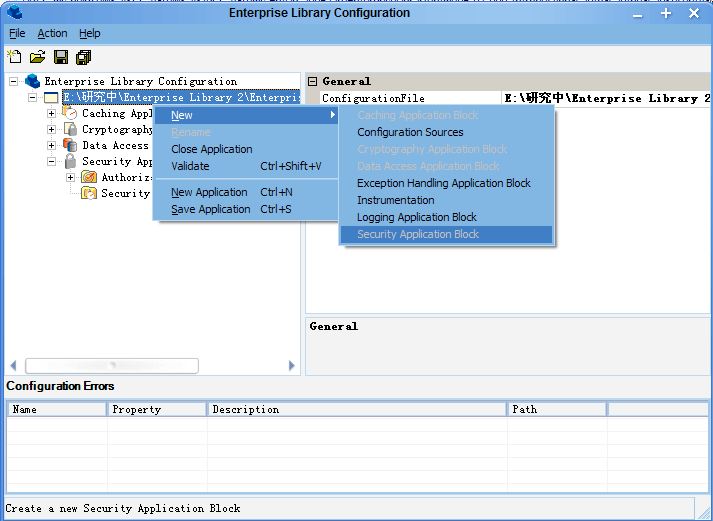Image resolution: width=713 pixels, height=521 pixels.
Task: Click the Security Caches node icon
Action: 89,193
